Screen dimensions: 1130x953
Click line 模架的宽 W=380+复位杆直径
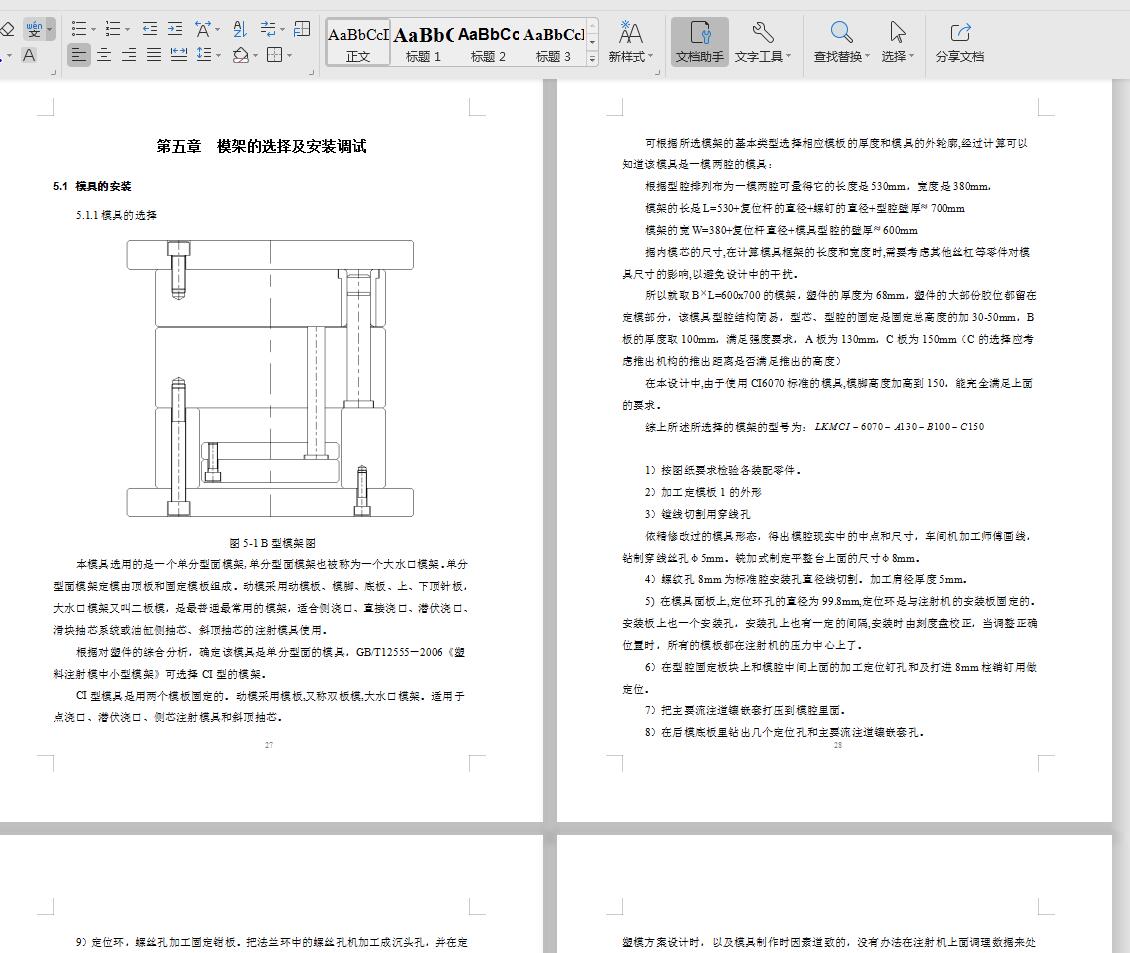(781, 230)
